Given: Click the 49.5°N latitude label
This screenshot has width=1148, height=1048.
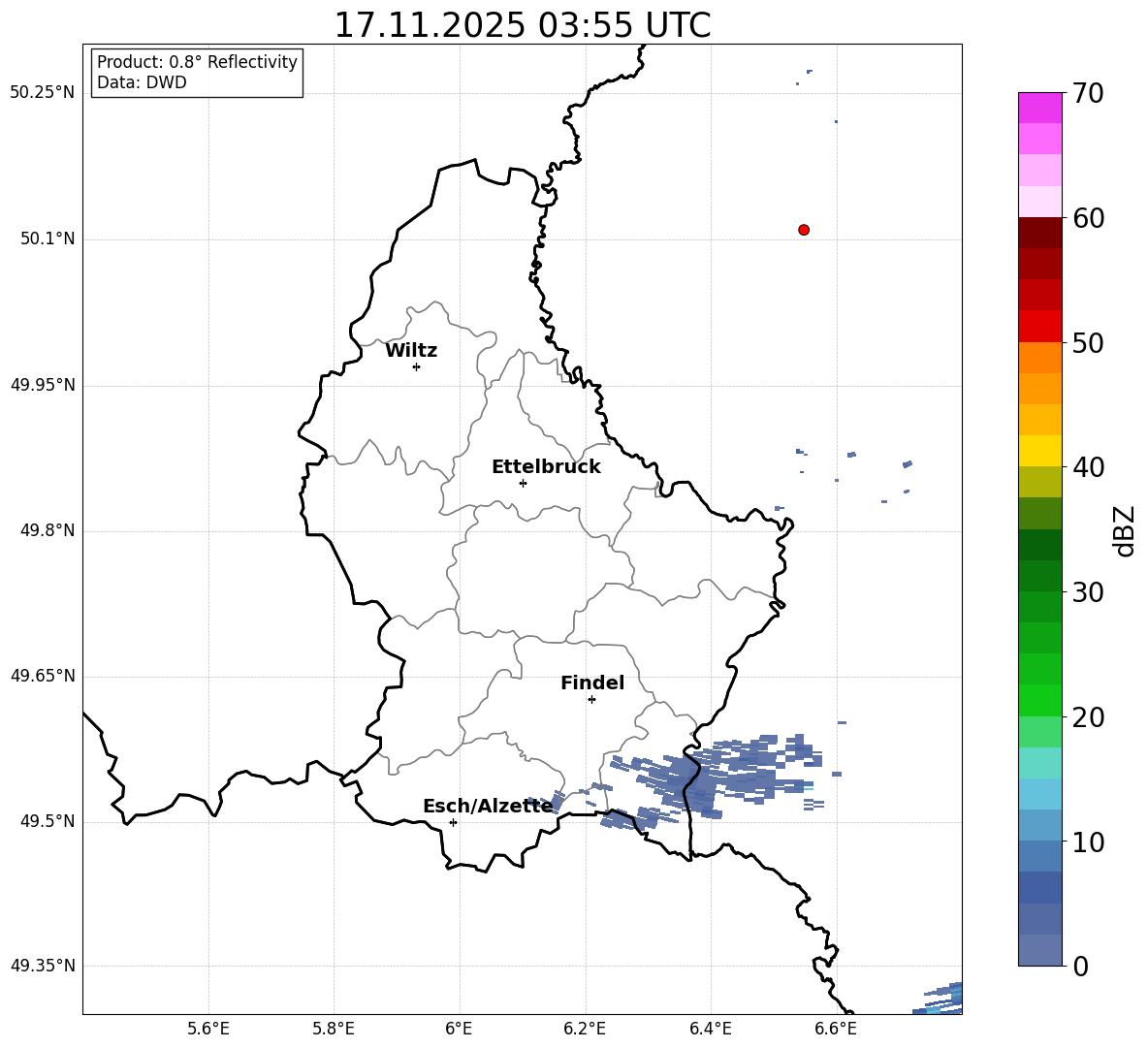Looking at the screenshot, I should 48,821.
